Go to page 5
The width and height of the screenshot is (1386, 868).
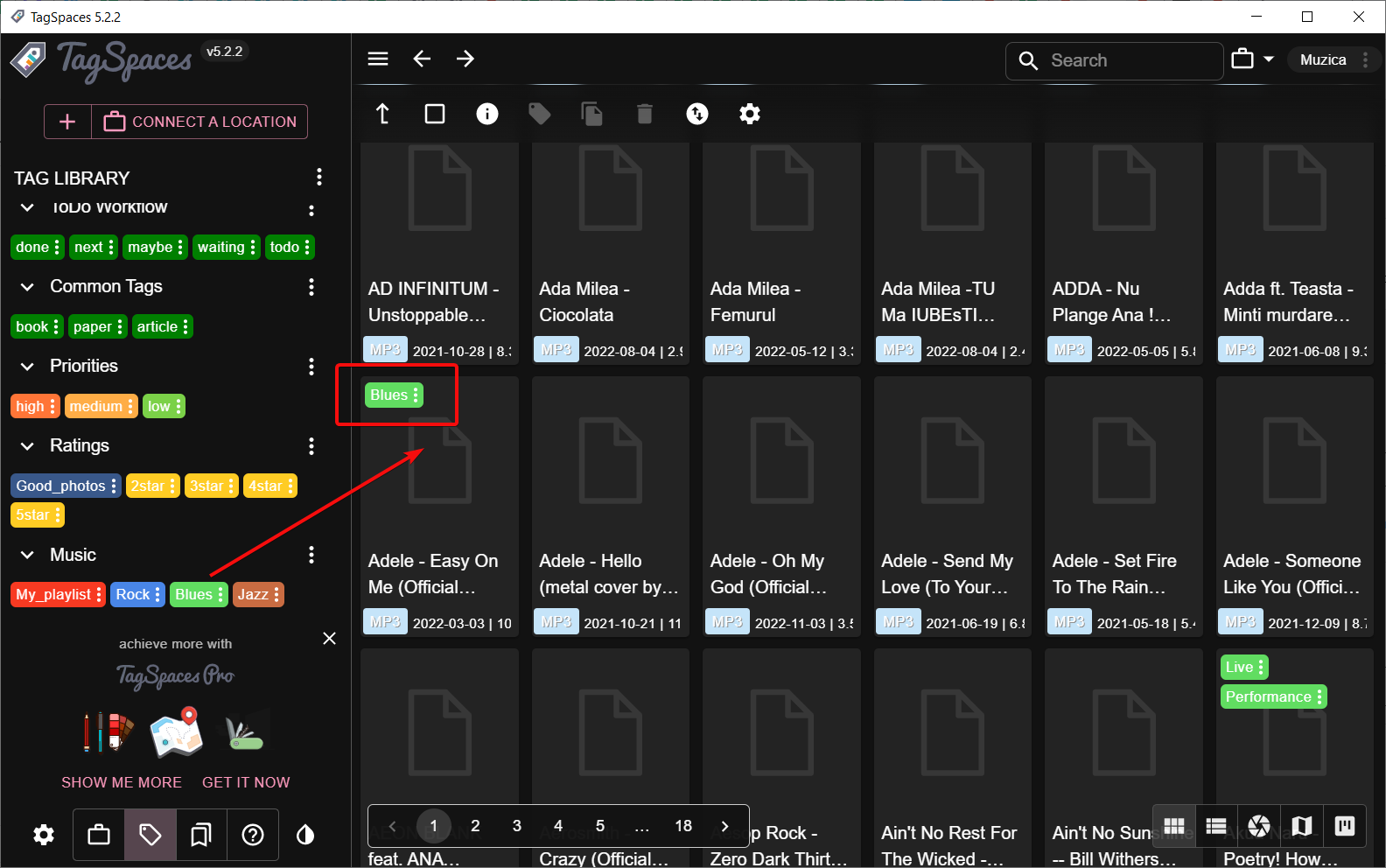[600, 825]
